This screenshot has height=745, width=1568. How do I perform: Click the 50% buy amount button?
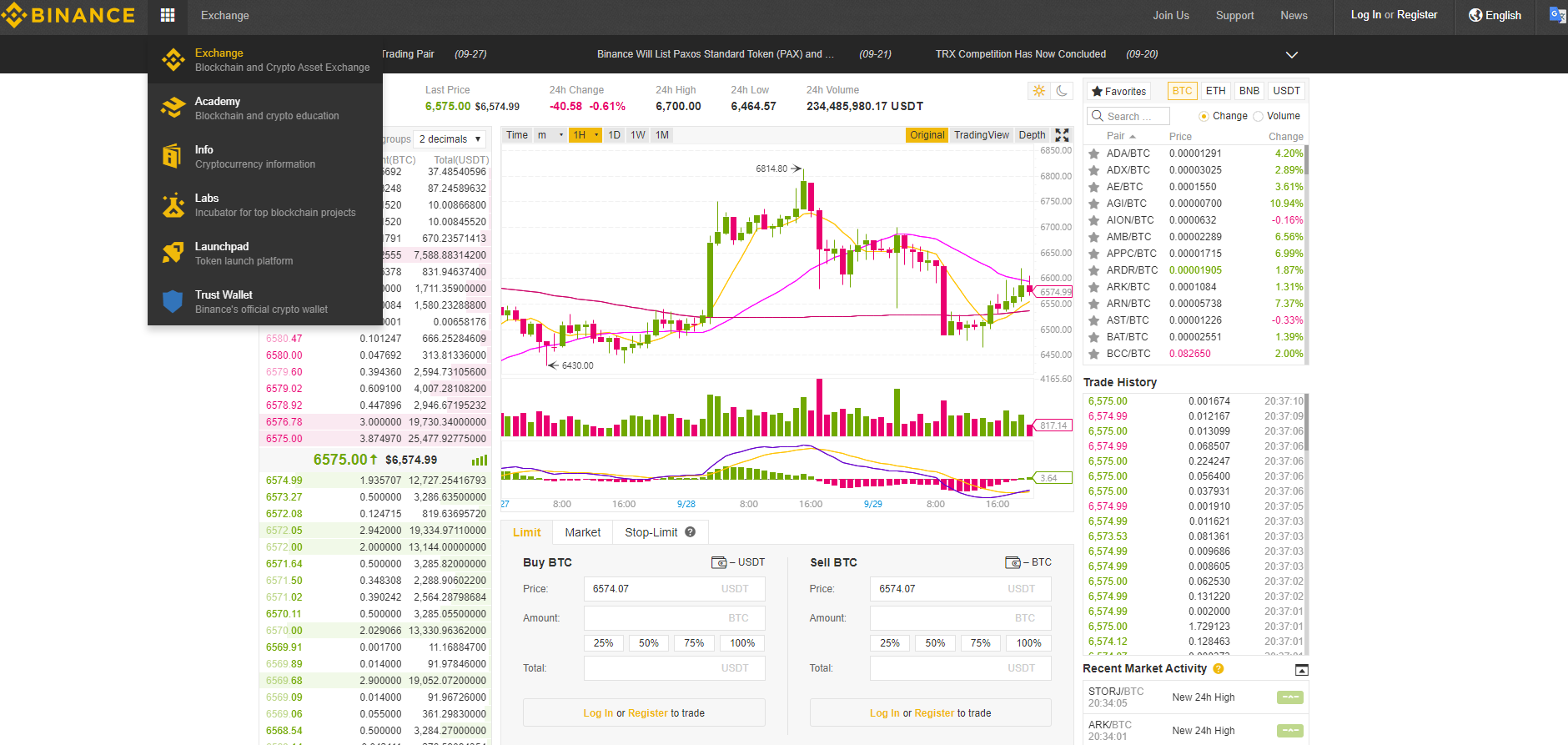click(x=648, y=643)
